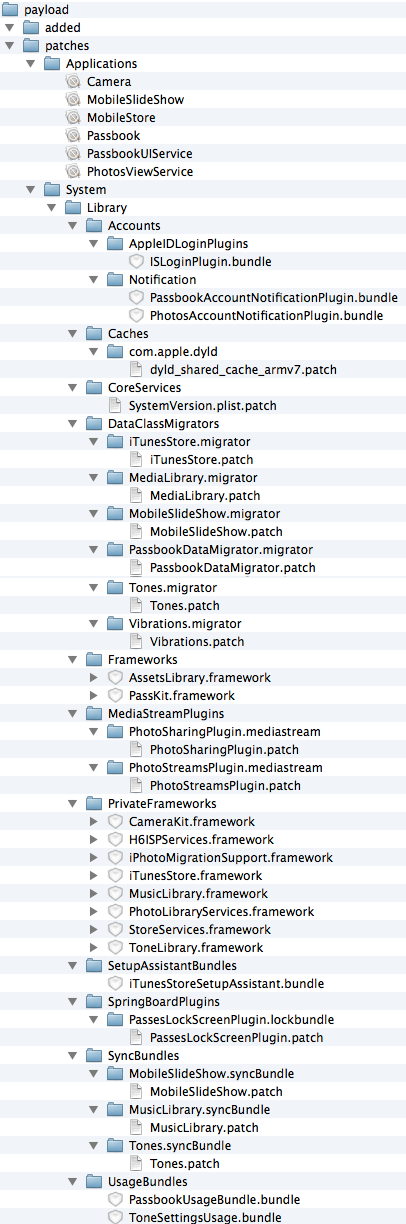Collapse the PrivateFrameworks folder triangle
406x1224 pixels.
(x=72, y=804)
